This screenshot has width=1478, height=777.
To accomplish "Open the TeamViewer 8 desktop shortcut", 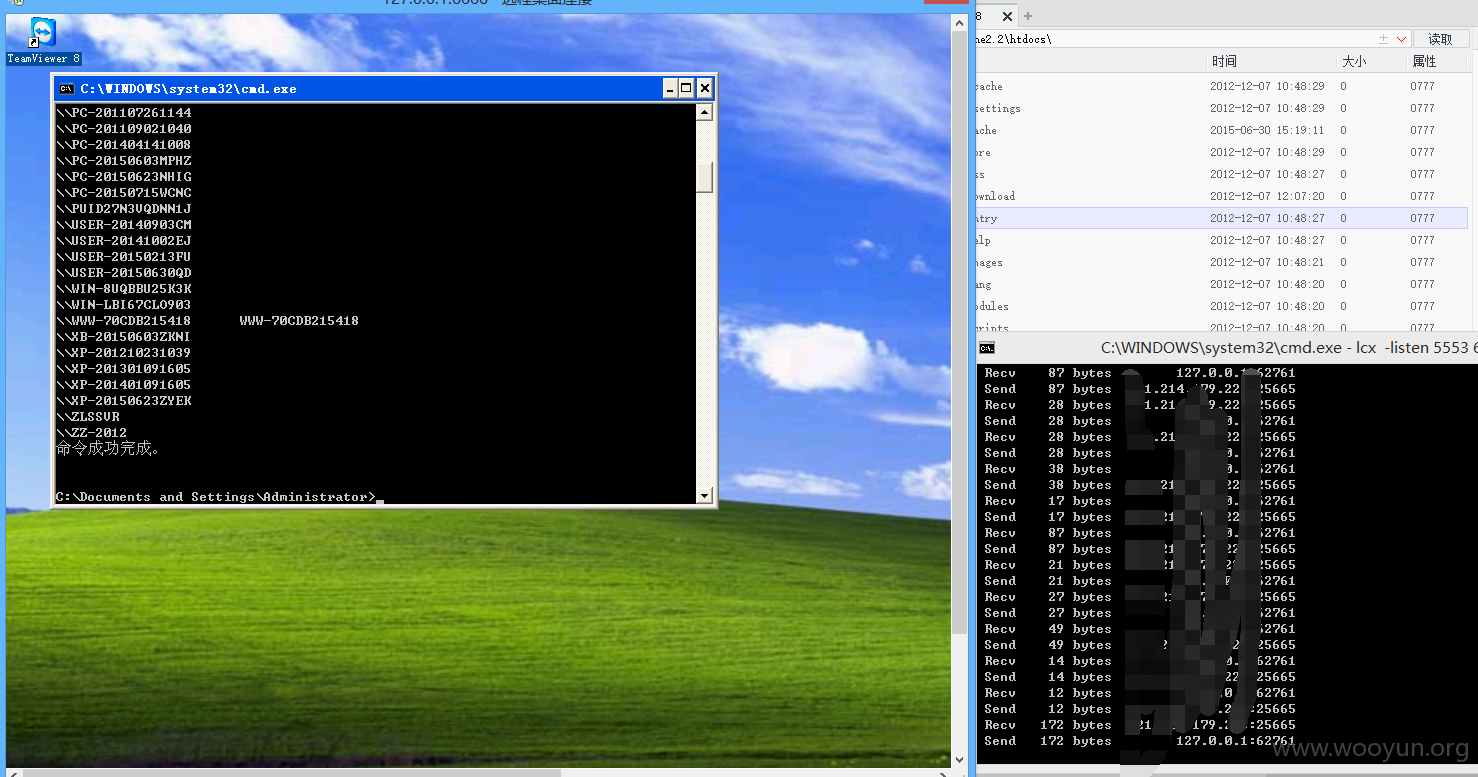I will pos(43,41).
